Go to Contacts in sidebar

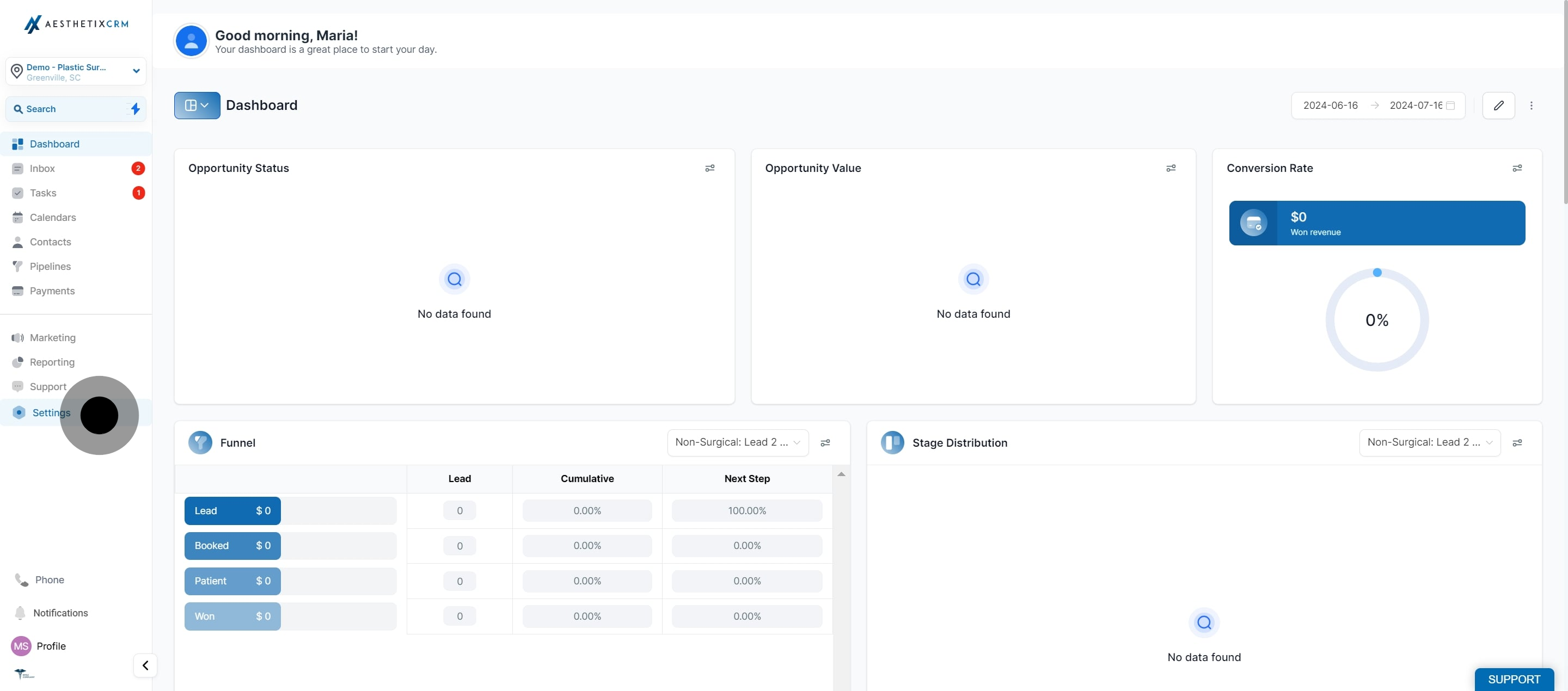[76, 242]
